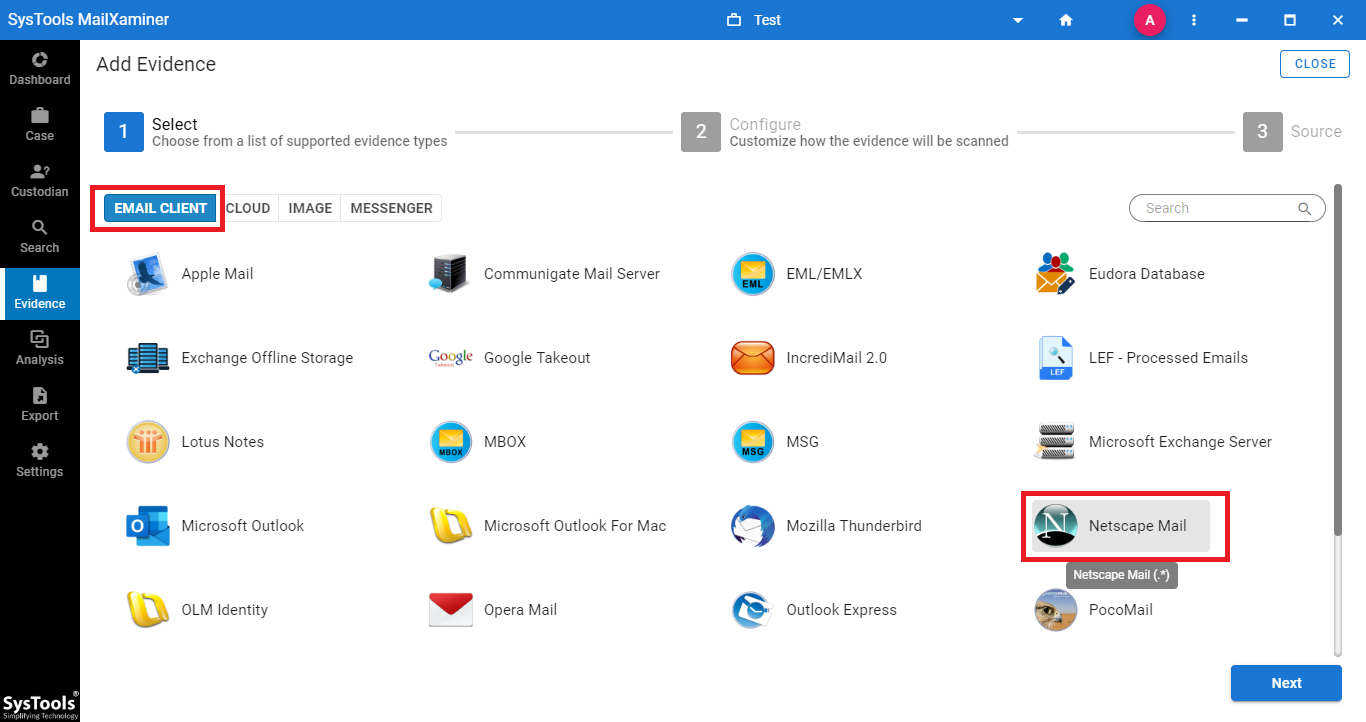Switch to the MESSENGER tab

(391, 208)
